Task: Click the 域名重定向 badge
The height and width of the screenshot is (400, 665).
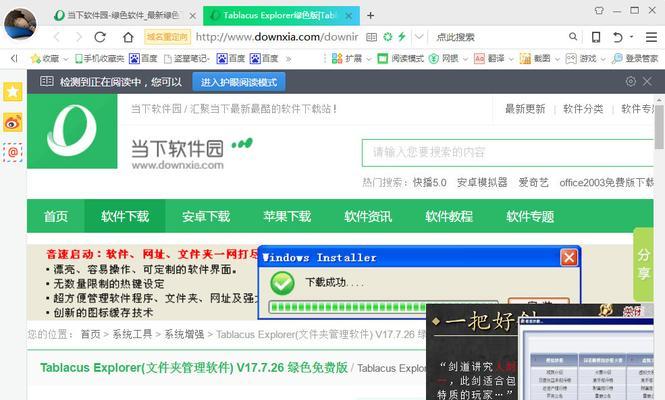Action: (168, 37)
